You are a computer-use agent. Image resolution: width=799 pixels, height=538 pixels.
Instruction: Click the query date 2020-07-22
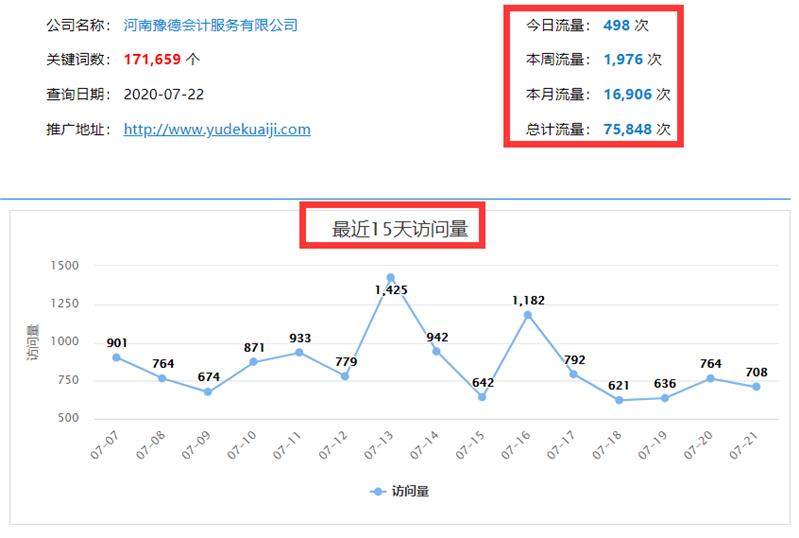pyautogui.click(x=165, y=94)
